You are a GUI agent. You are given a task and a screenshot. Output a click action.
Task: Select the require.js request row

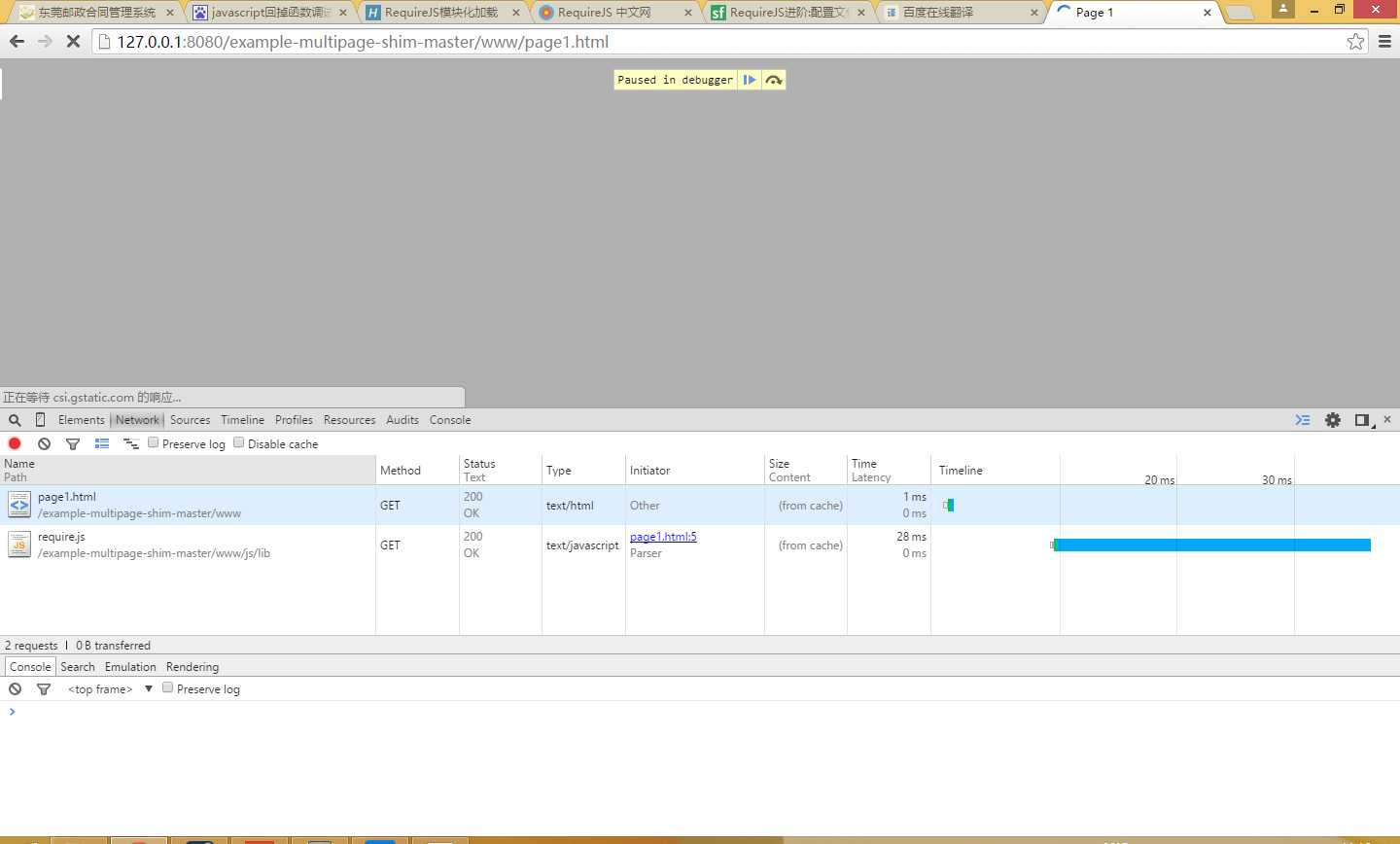[700, 545]
